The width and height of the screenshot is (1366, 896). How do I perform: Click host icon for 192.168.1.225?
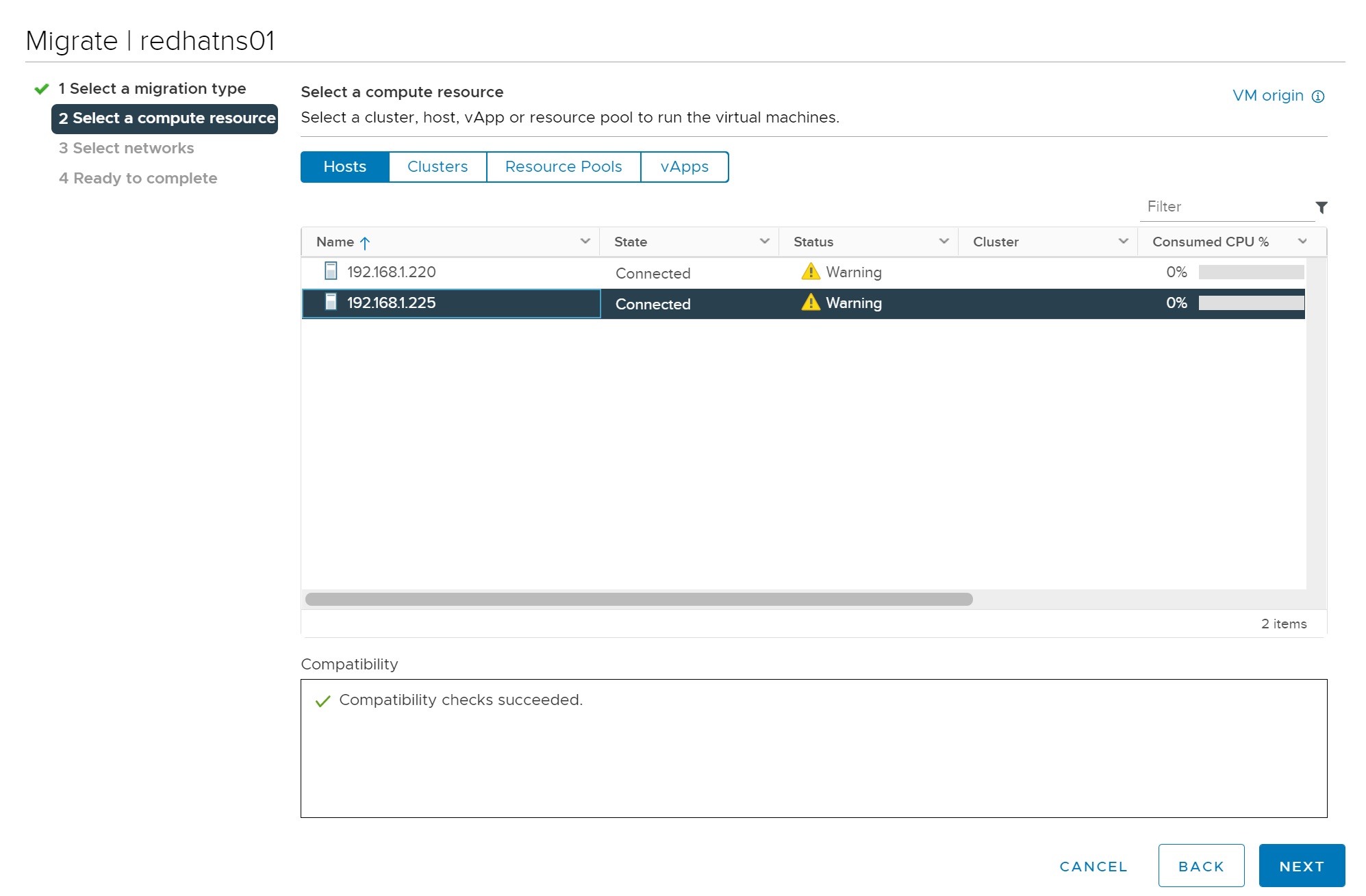331,303
